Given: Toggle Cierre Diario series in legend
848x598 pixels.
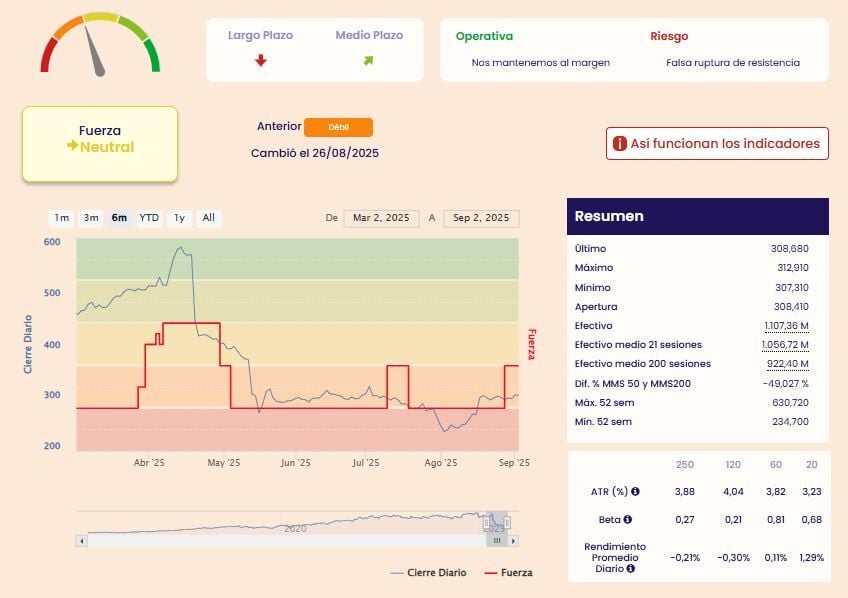Looking at the screenshot, I should coord(428,573).
